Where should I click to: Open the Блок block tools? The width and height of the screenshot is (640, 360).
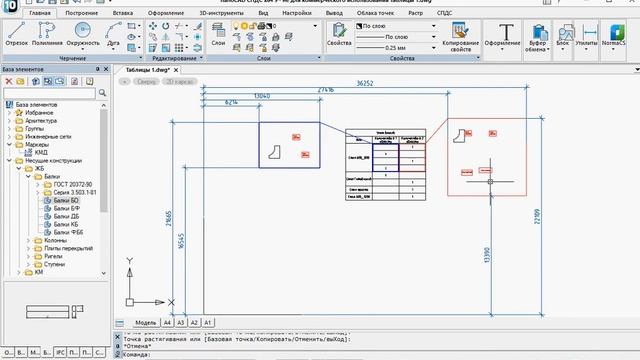coord(562,37)
